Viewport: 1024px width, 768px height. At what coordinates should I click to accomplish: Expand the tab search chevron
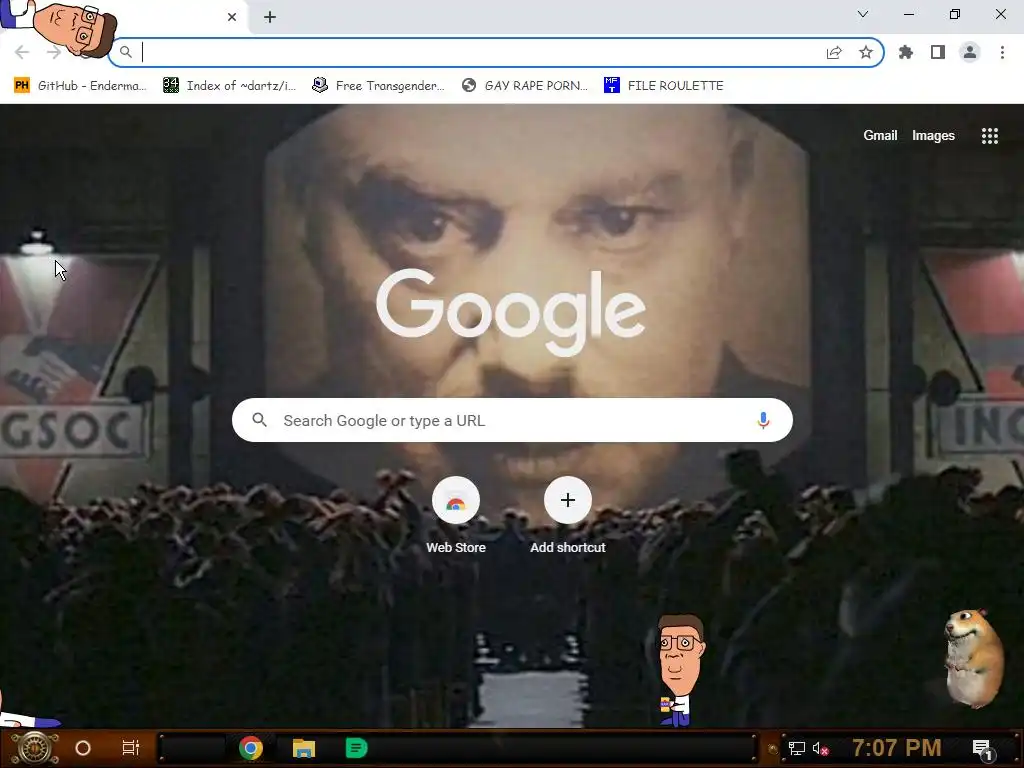863,14
